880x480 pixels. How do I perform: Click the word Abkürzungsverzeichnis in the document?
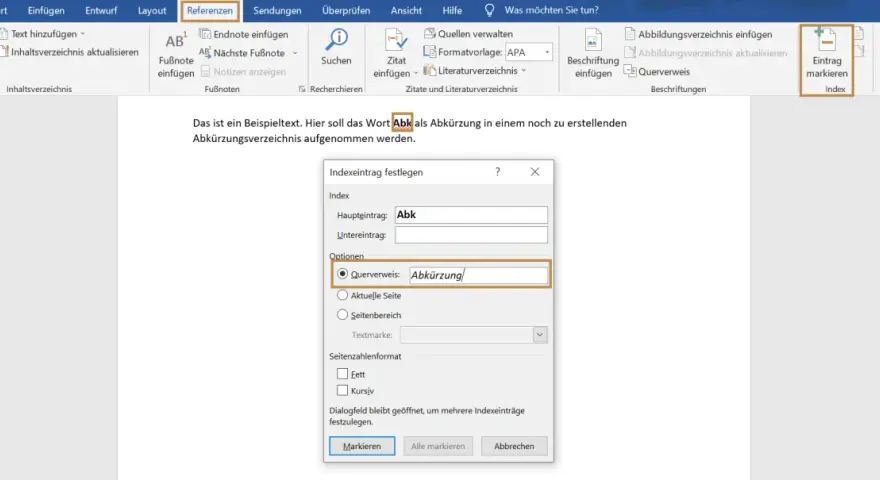coord(247,139)
